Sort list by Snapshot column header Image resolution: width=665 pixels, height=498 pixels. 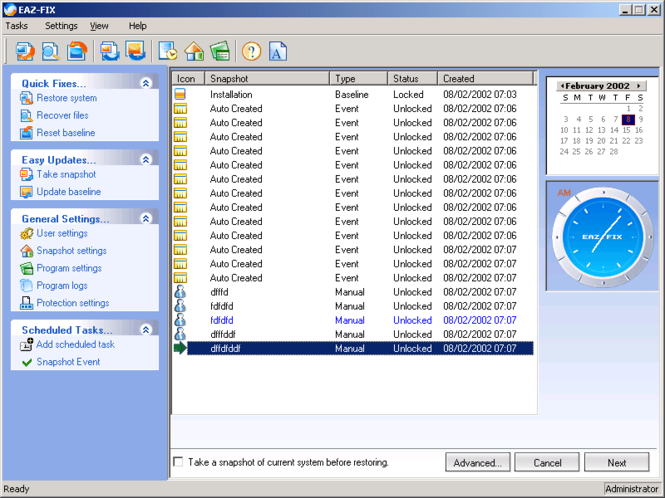267,78
